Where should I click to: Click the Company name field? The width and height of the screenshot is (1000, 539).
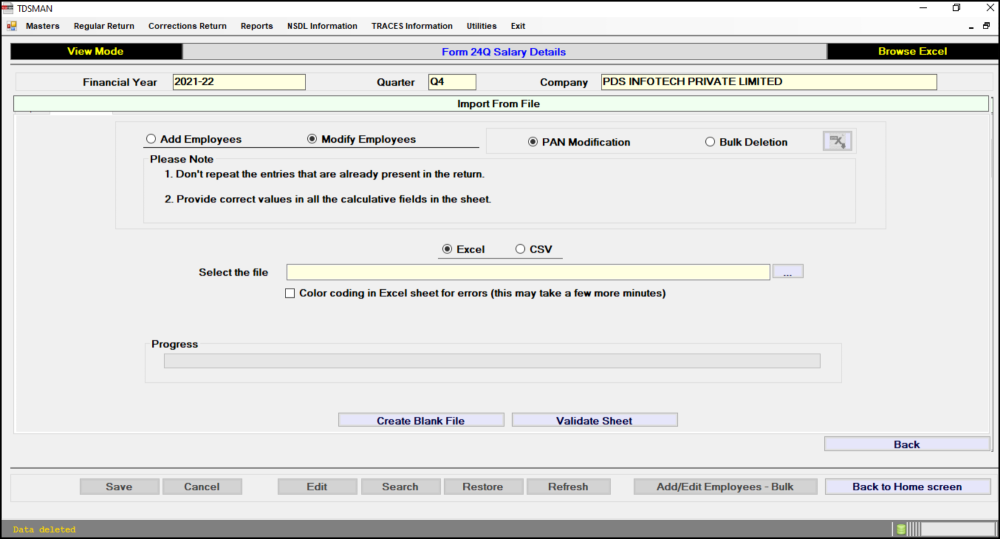768,82
